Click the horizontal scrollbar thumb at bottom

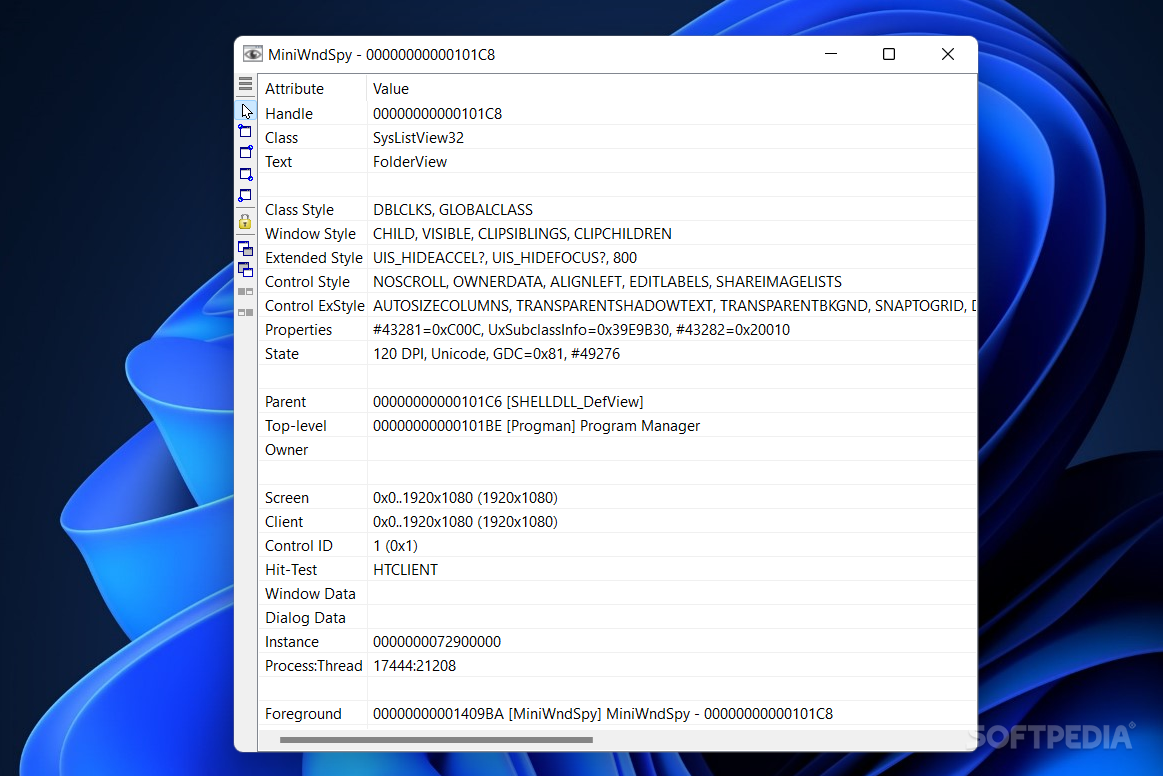pyautogui.click(x=436, y=740)
